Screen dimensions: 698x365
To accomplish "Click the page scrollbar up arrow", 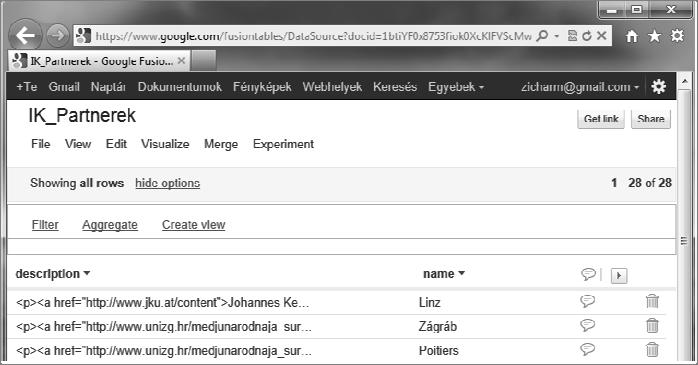I will (684, 81).
